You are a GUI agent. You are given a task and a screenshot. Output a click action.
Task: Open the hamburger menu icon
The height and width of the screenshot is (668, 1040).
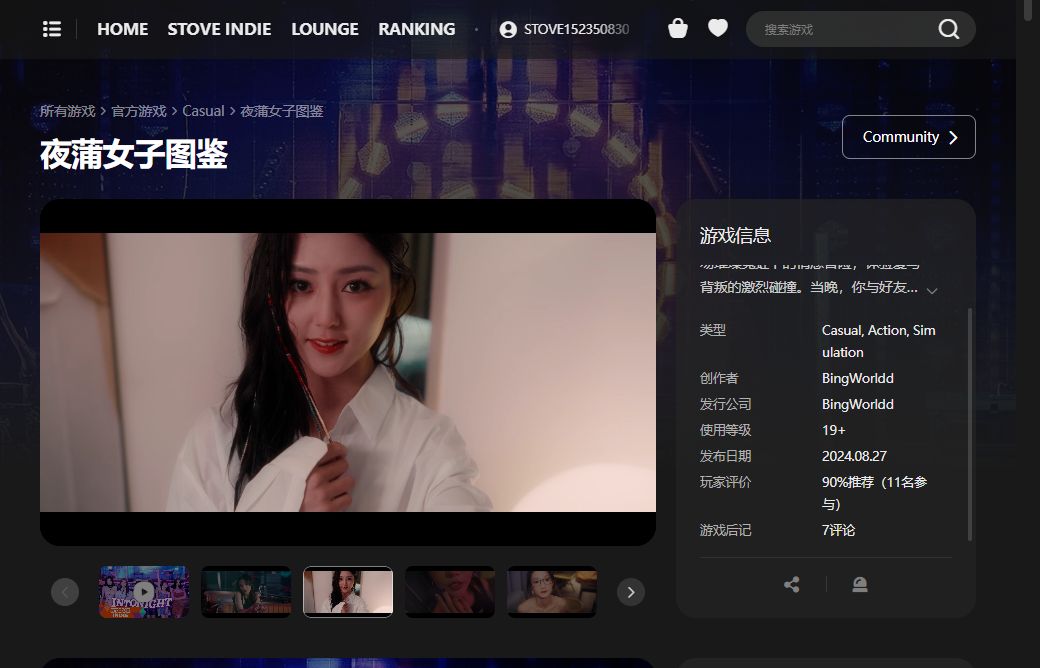point(52,29)
